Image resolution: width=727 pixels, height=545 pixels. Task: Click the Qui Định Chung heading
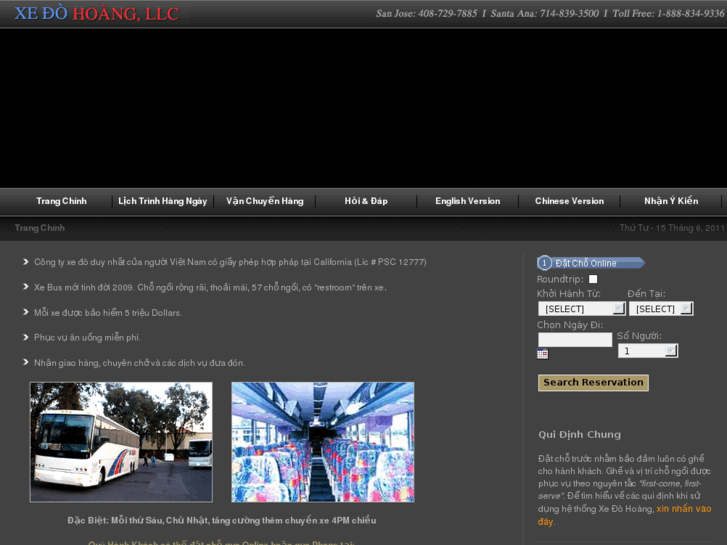(580, 435)
